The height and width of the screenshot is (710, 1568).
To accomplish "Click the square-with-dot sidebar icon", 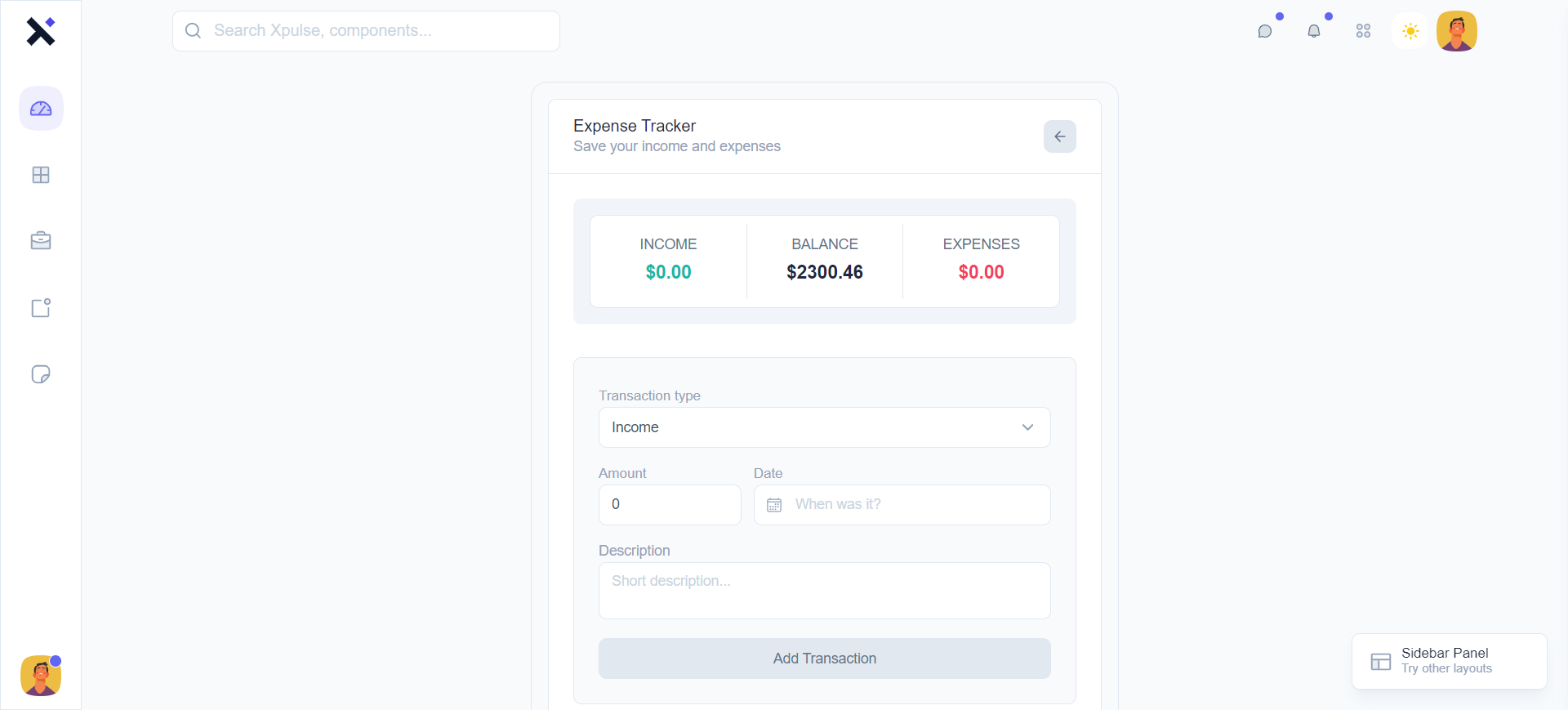I will 41,308.
